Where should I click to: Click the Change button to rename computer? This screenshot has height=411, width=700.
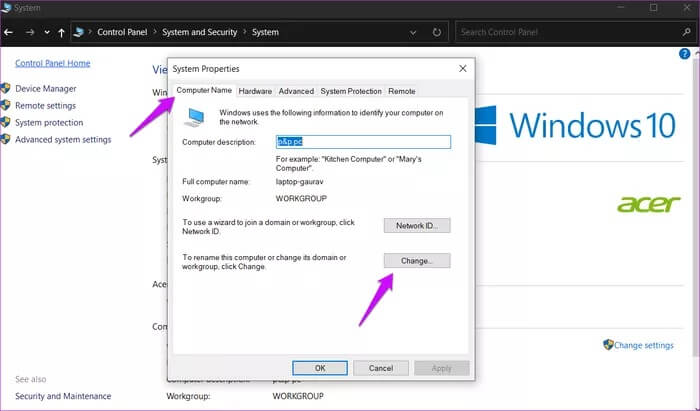tap(417, 261)
